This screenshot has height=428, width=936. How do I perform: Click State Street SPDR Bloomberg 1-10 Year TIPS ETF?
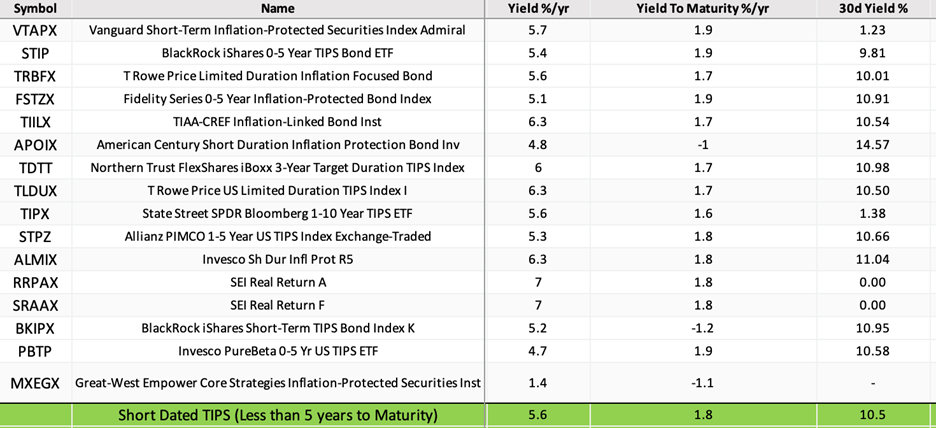pos(277,213)
